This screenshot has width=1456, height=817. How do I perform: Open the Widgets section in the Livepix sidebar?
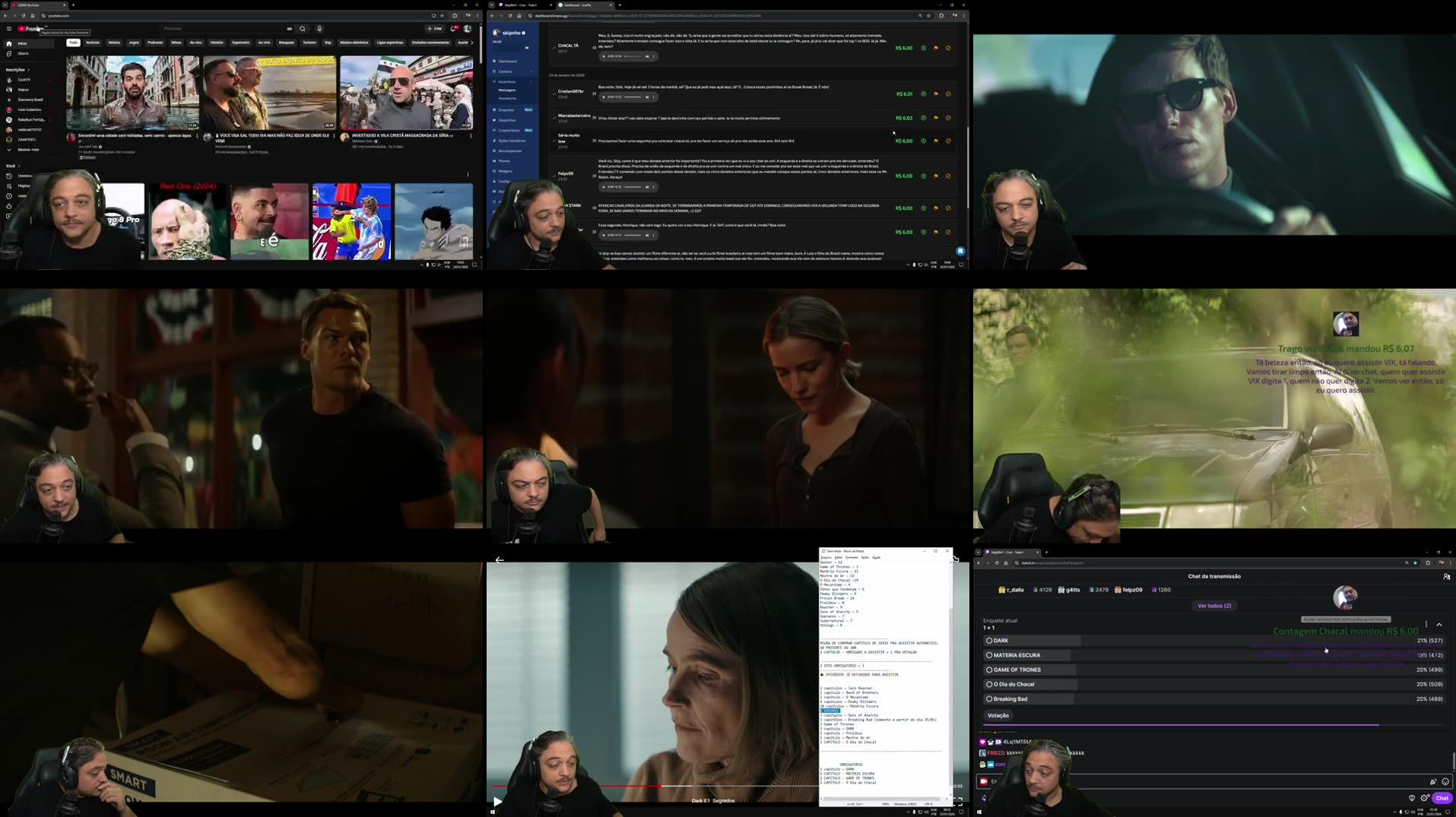click(x=506, y=171)
